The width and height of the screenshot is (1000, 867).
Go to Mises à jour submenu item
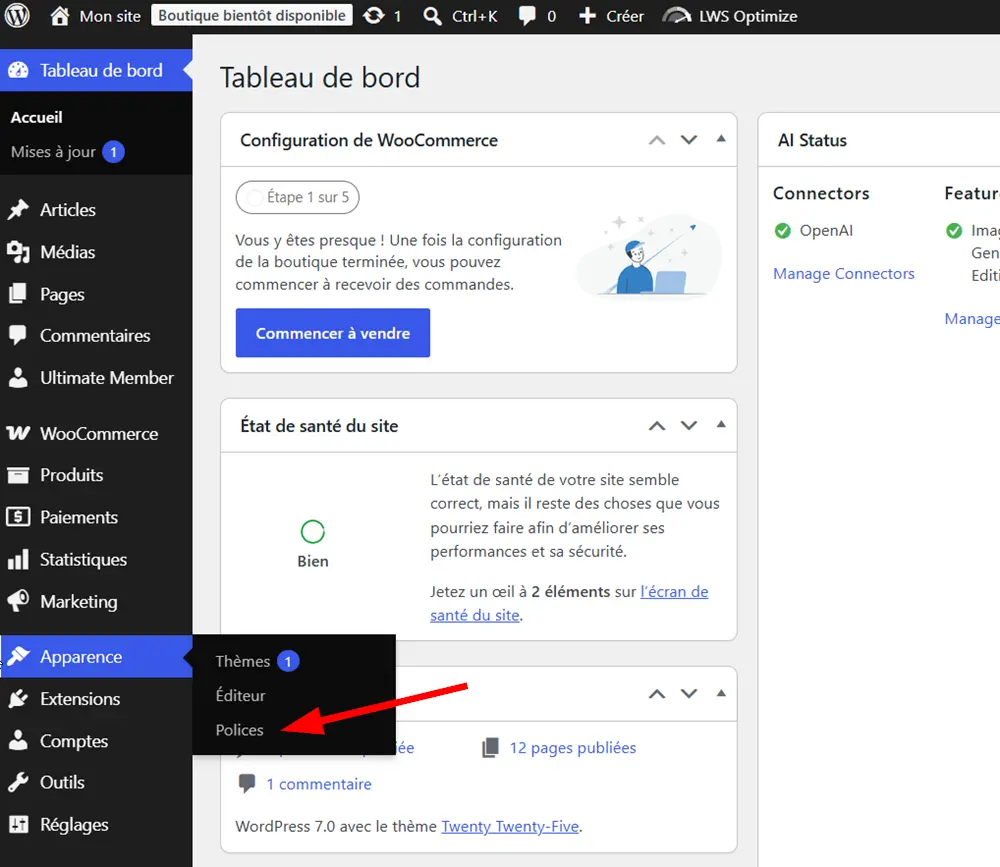coord(53,152)
